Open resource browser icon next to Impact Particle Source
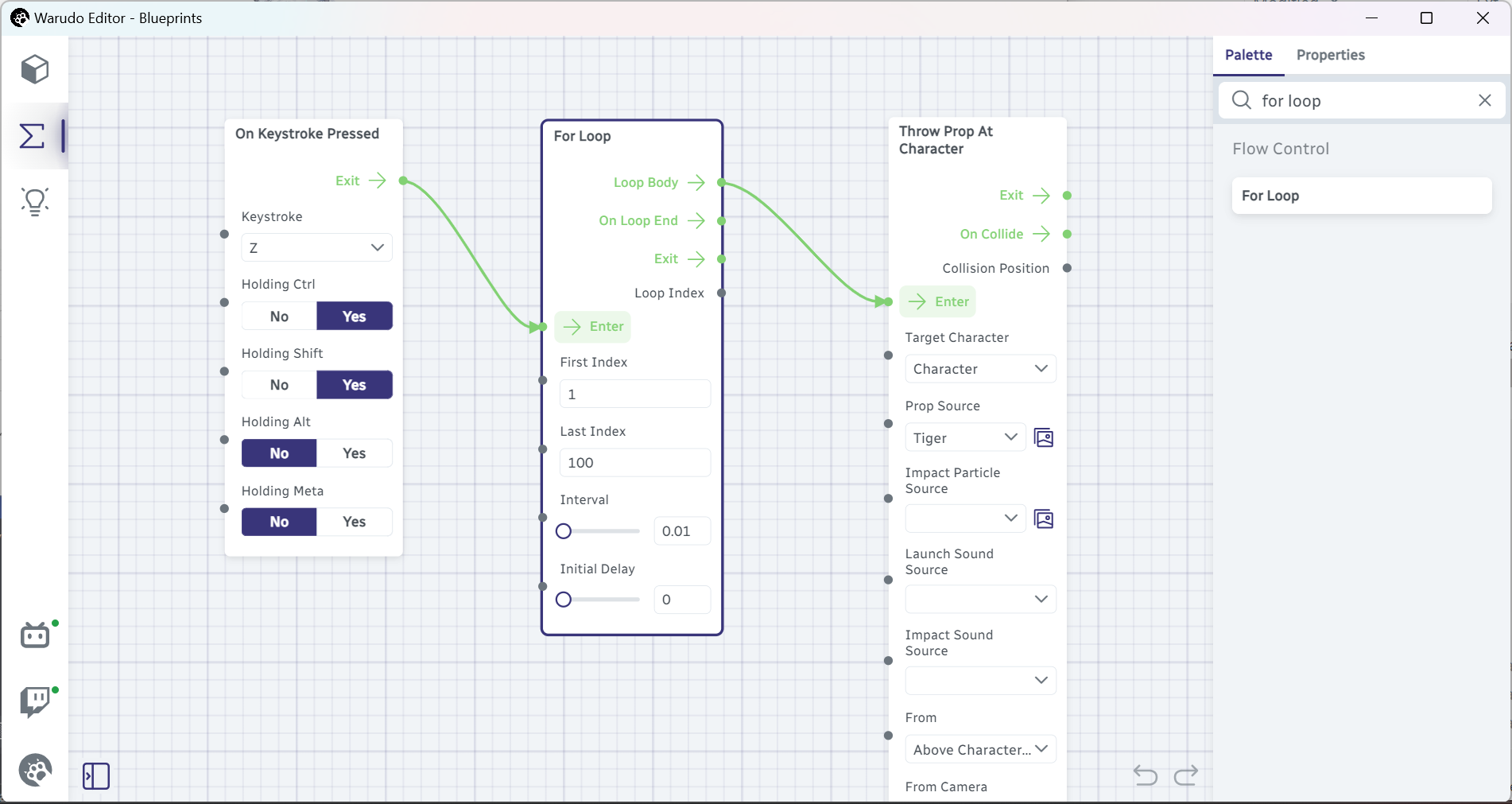The image size is (1512, 804). pyautogui.click(x=1043, y=519)
